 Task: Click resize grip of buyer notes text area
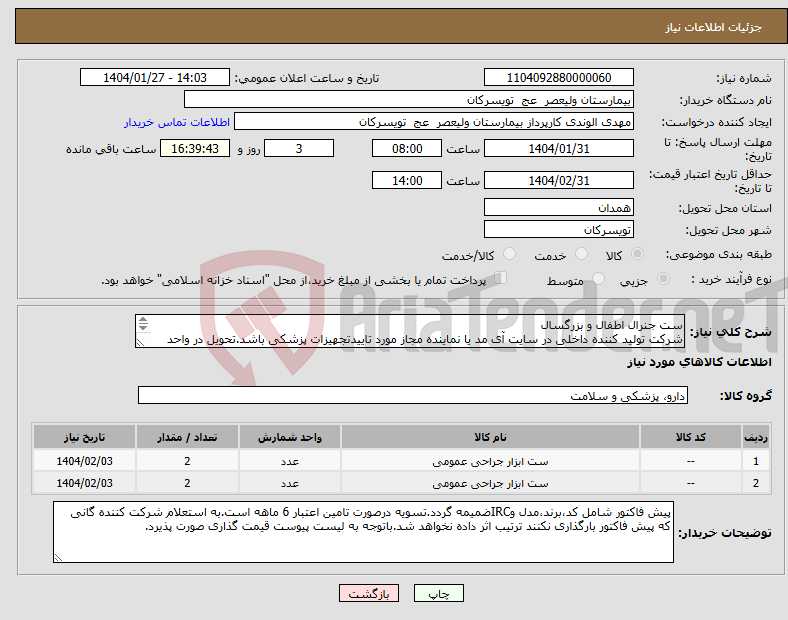tap(58, 558)
